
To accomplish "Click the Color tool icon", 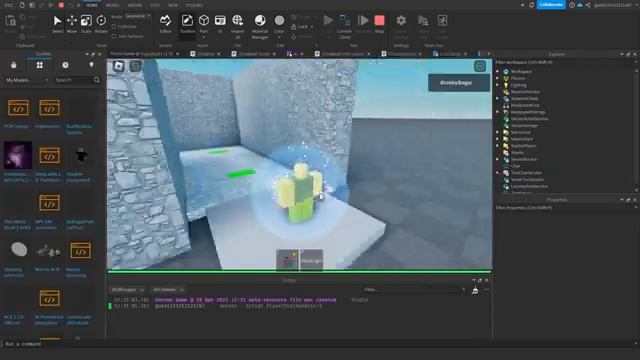I will pyautogui.click(x=279, y=24).
